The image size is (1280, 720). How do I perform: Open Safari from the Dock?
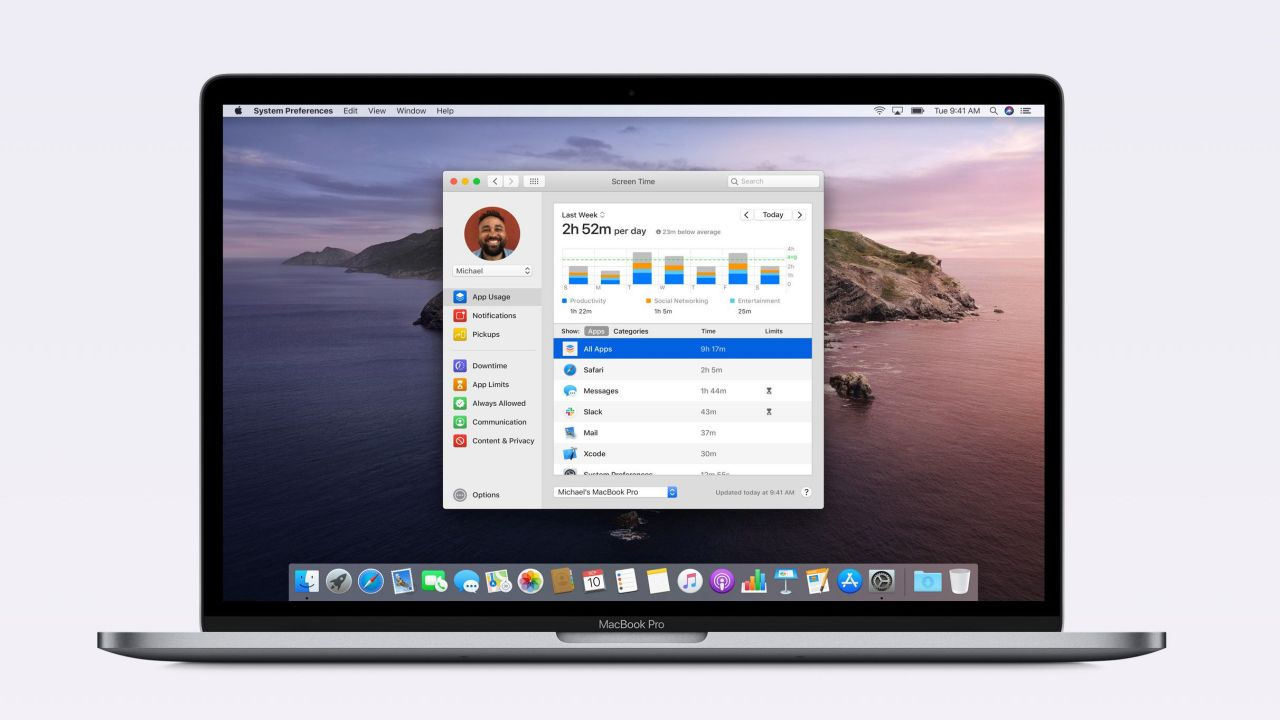(x=371, y=581)
